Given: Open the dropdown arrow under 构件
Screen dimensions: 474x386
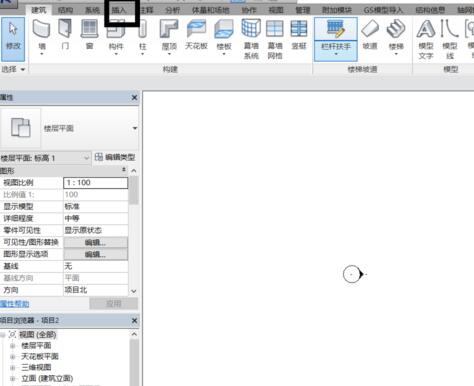Looking at the screenshot, I should coord(116,54).
